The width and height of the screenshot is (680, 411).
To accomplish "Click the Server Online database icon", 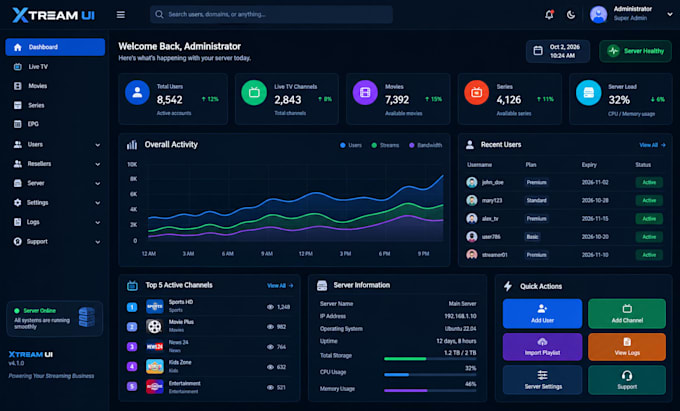I will coord(87,317).
